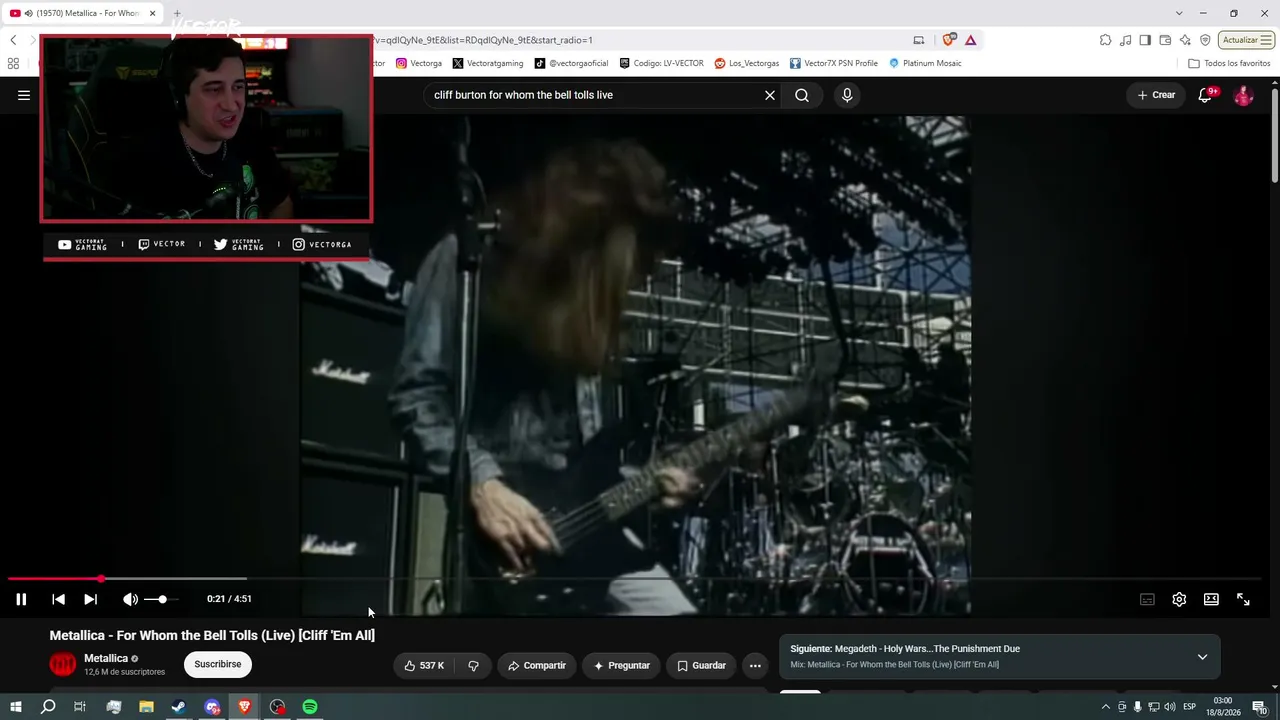Screen dimensions: 1280x720
Task: Open the Brave VPN shield icon
Action: 1205,40
